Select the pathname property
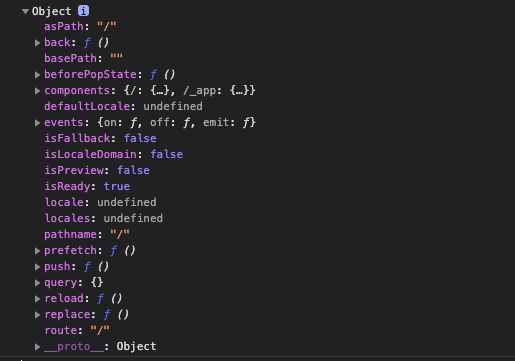Image resolution: width=515 pixels, height=361 pixels. tap(70, 234)
